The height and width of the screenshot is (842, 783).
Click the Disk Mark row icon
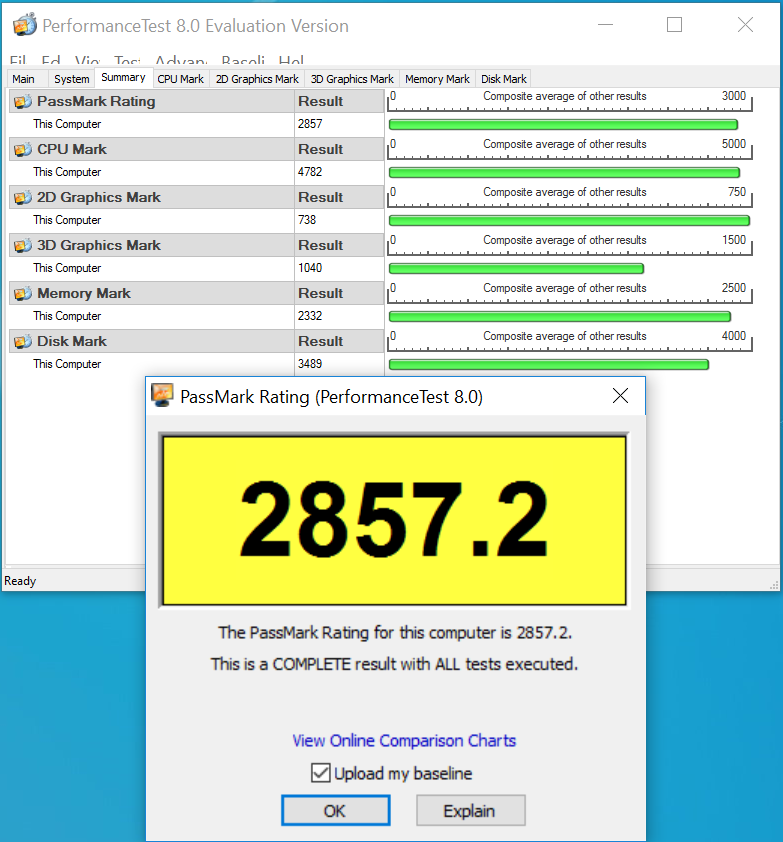[x=23, y=342]
